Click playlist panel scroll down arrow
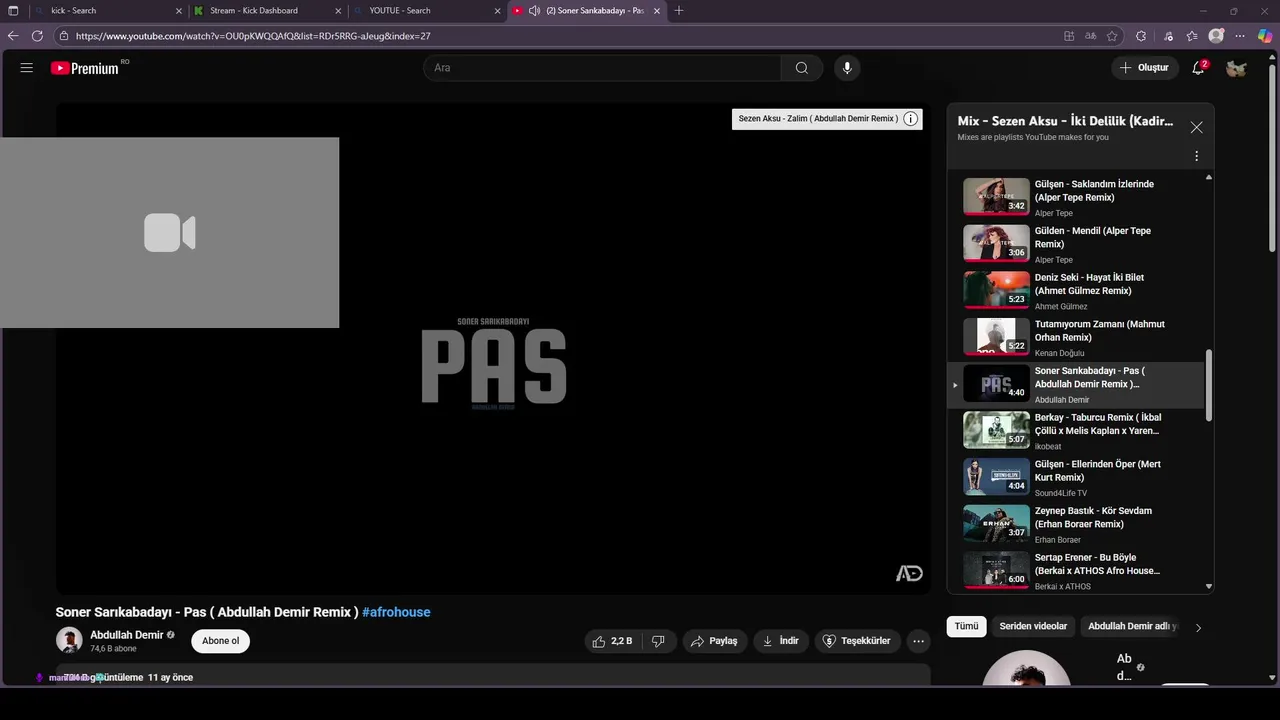 tap(1209, 587)
